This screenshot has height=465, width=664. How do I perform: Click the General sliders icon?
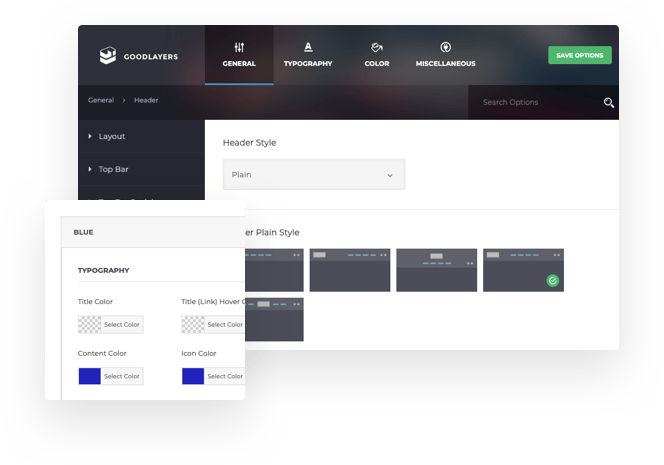tap(239, 47)
